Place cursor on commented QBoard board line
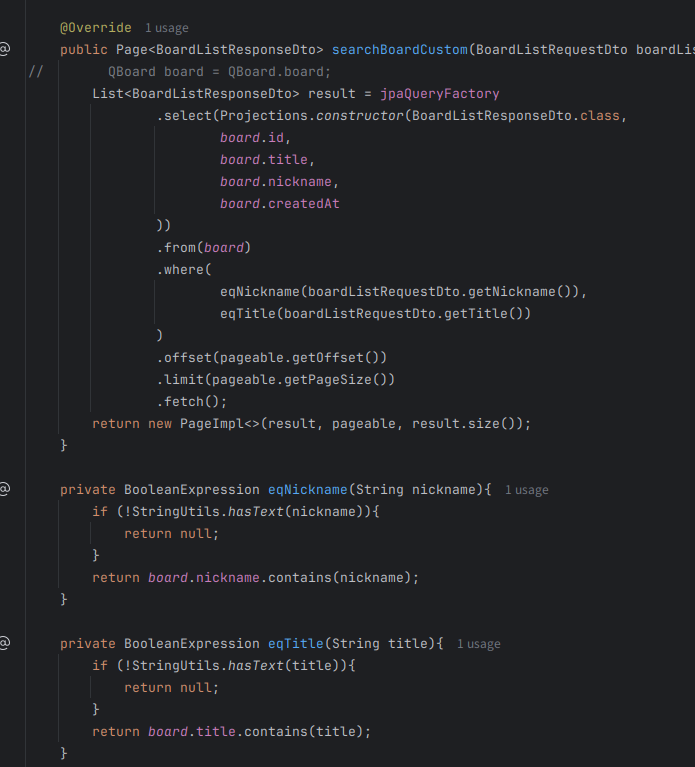Screen dimensions: 695x767 [218, 72]
